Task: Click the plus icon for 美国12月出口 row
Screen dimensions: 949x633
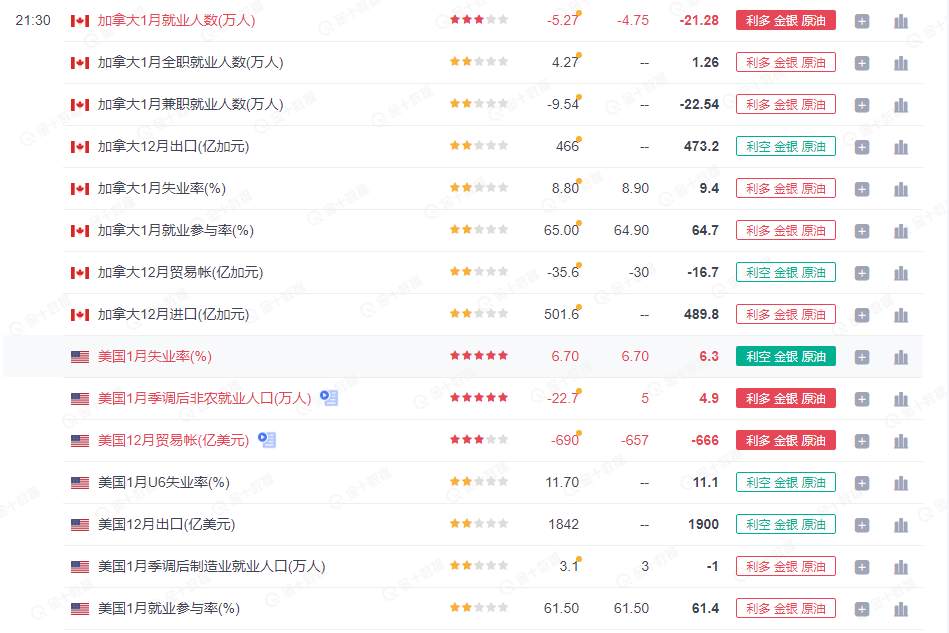Action: (x=862, y=526)
